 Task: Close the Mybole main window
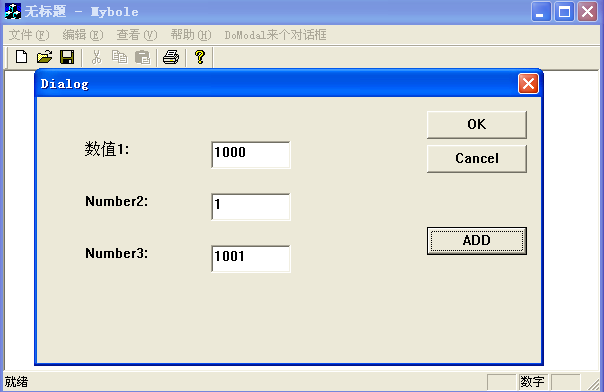point(587,12)
